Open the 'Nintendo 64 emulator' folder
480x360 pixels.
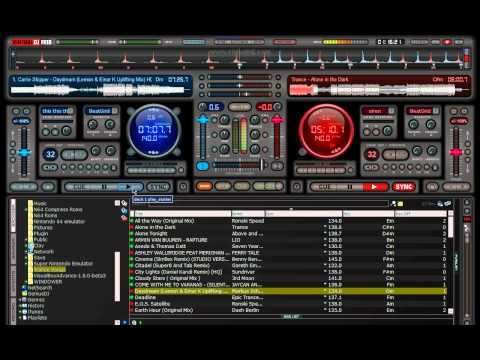[59, 221]
